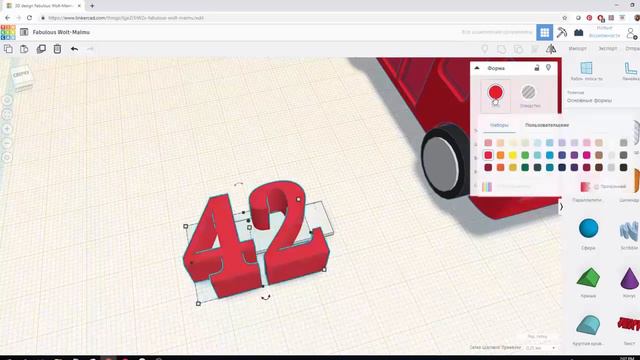Open the design list icon beside title
The image size is (640, 360).
coord(24,32)
